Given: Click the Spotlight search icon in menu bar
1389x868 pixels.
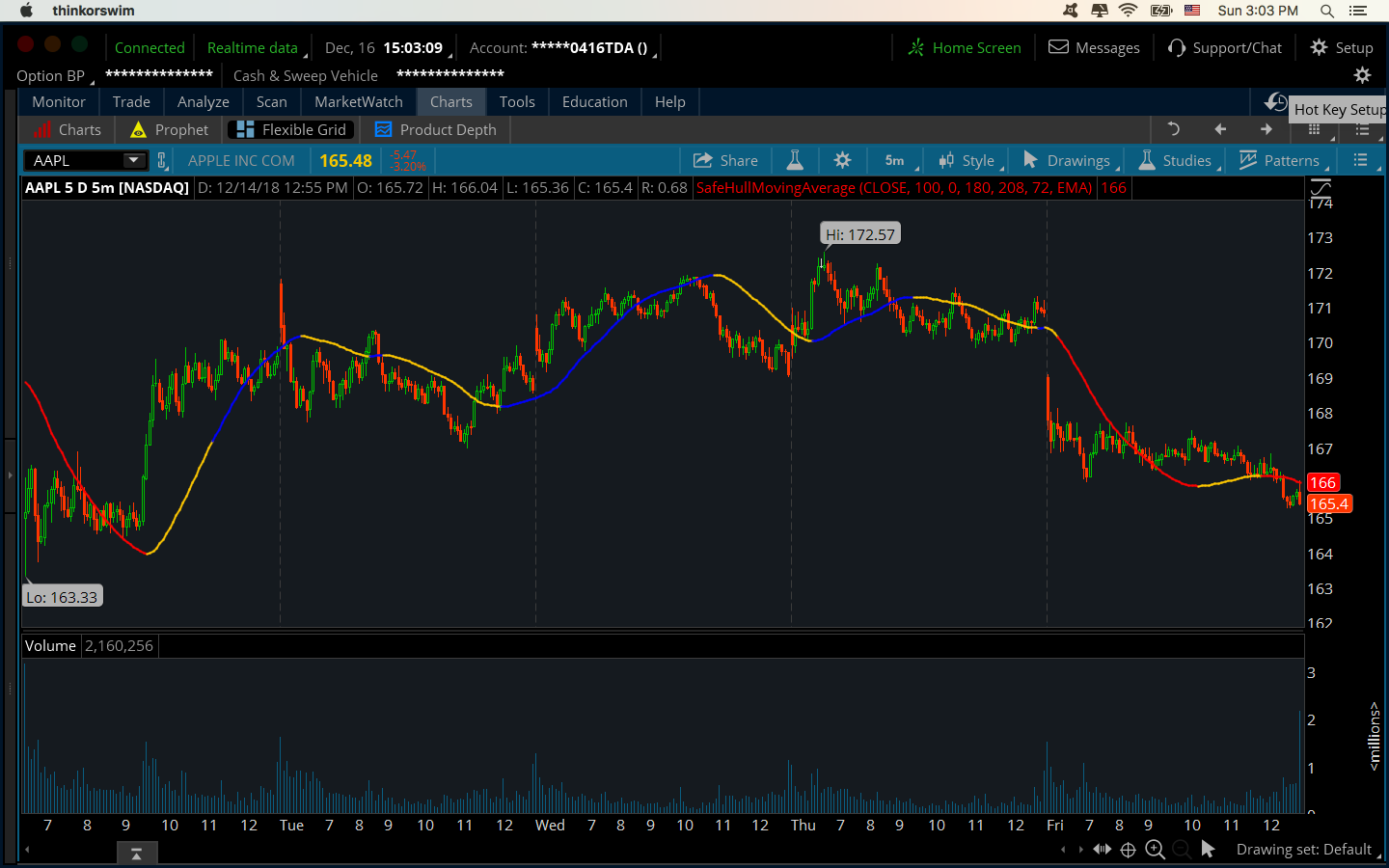Looking at the screenshot, I should tap(1327, 11).
